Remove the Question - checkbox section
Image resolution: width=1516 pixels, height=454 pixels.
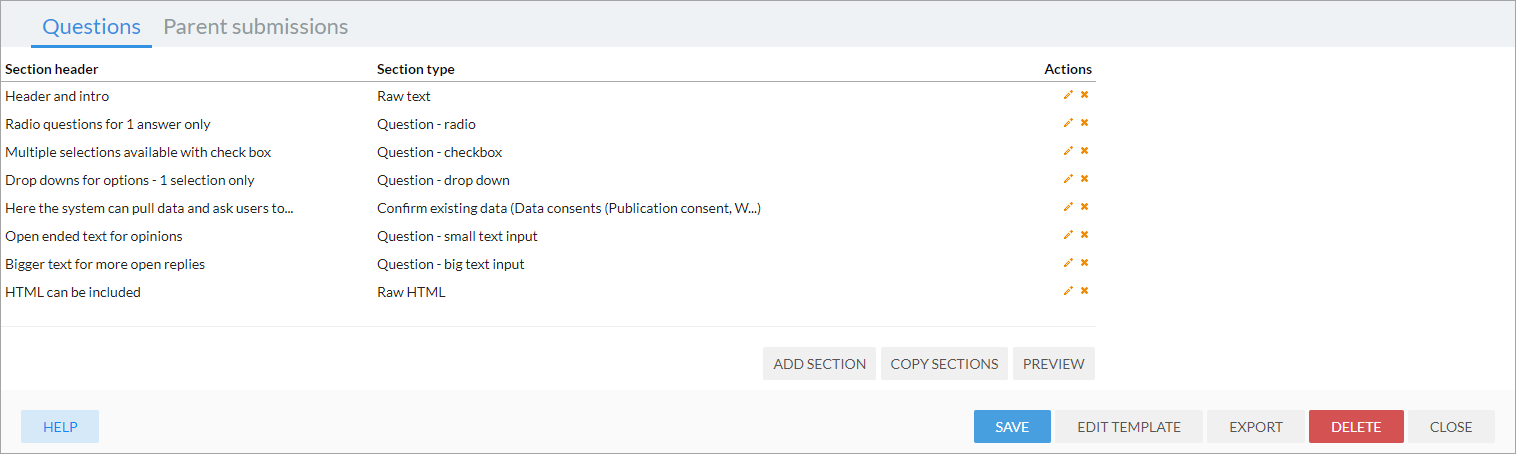click(1084, 151)
